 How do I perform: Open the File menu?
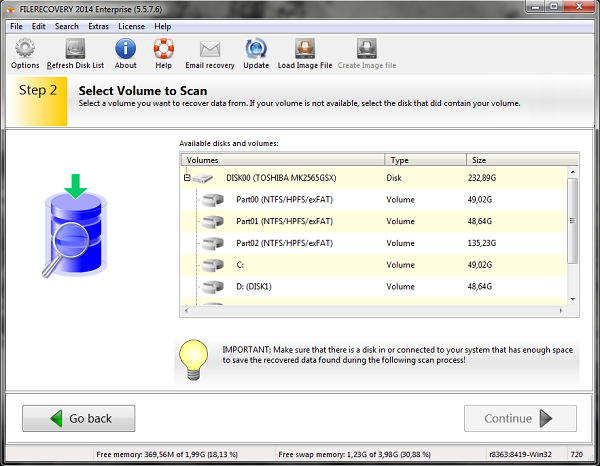(16, 26)
